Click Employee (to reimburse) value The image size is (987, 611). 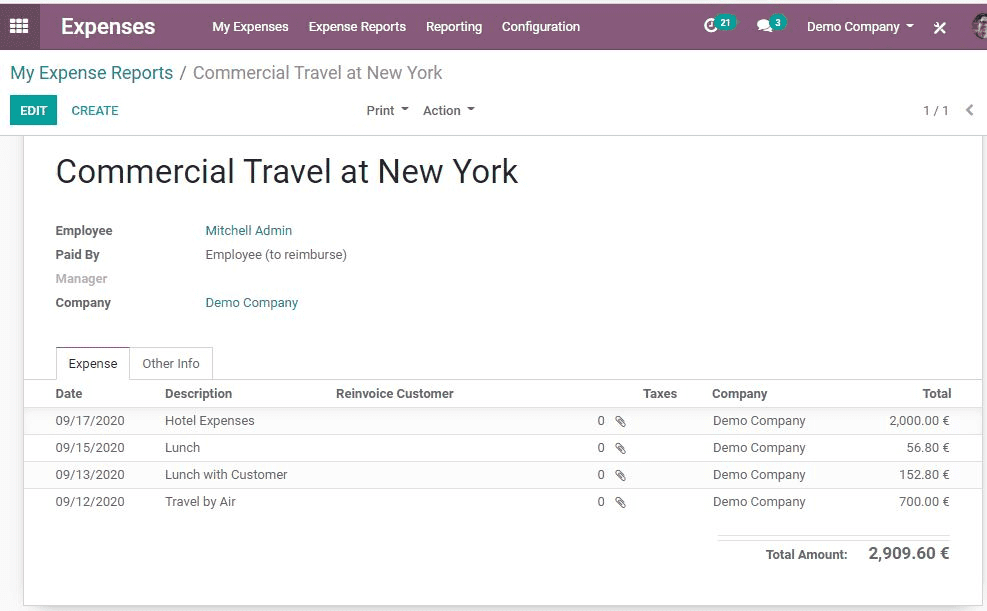point(276,254)
